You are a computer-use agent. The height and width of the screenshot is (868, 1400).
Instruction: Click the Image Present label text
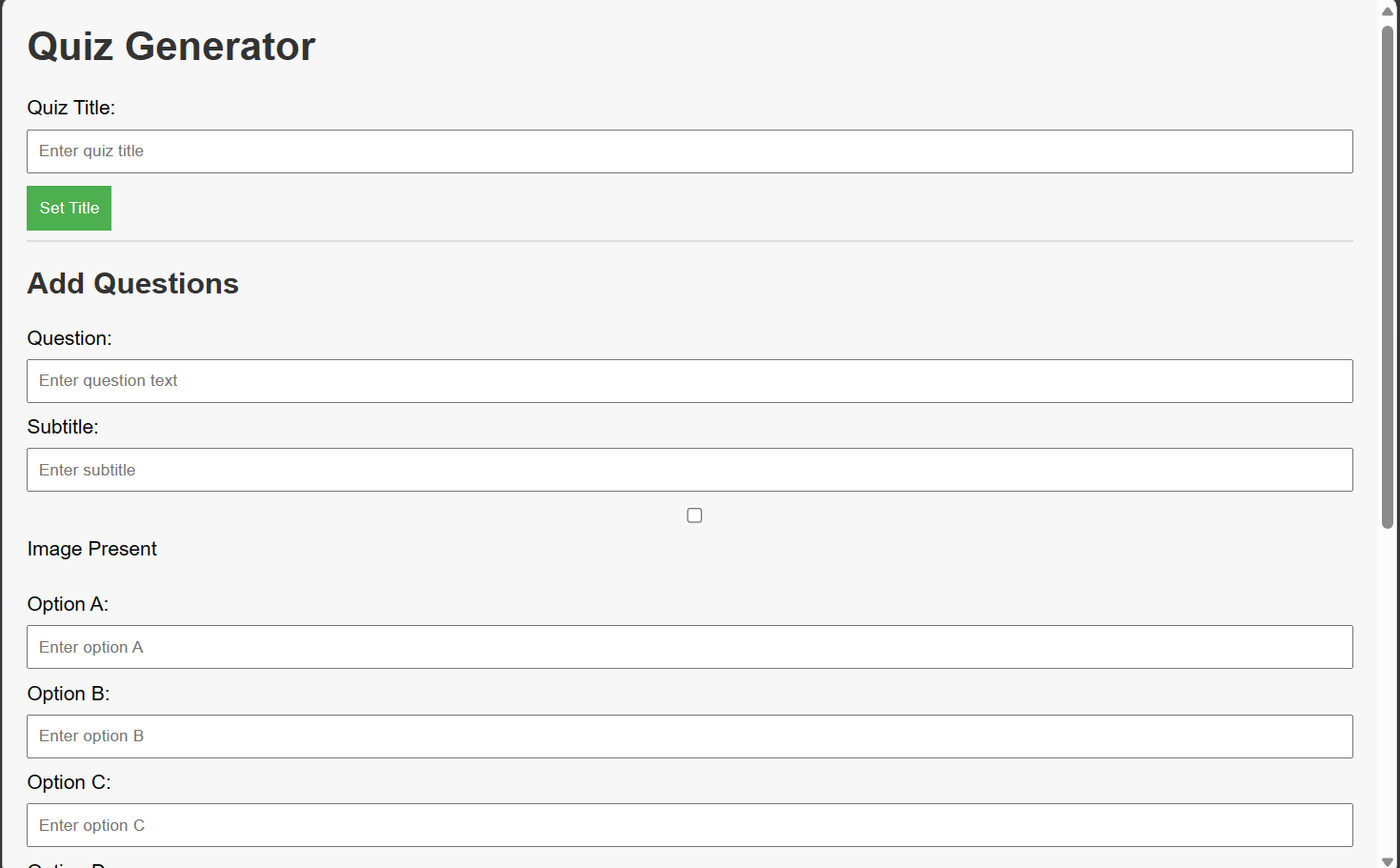pos(92,549)
